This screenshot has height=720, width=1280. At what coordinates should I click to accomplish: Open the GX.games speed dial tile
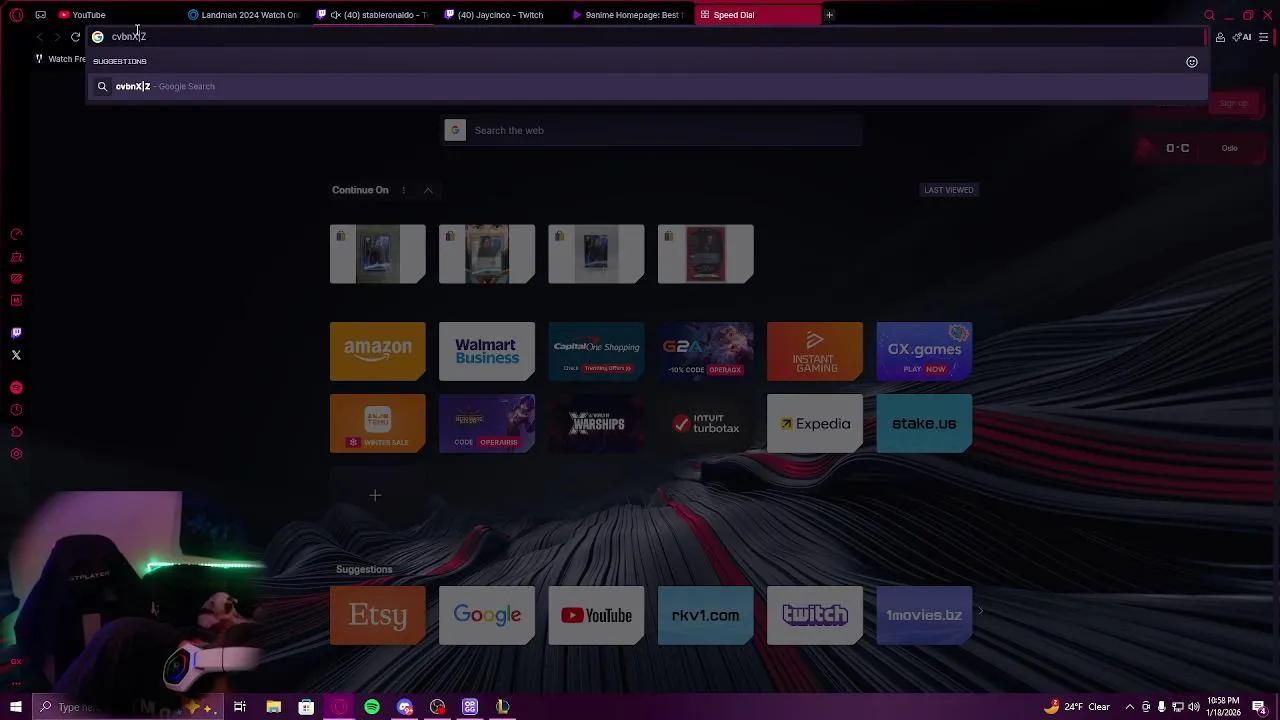[x=924, y=351]
